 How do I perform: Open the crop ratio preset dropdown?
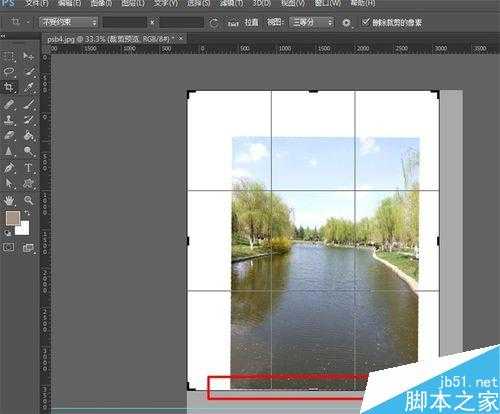coord(68,22)
